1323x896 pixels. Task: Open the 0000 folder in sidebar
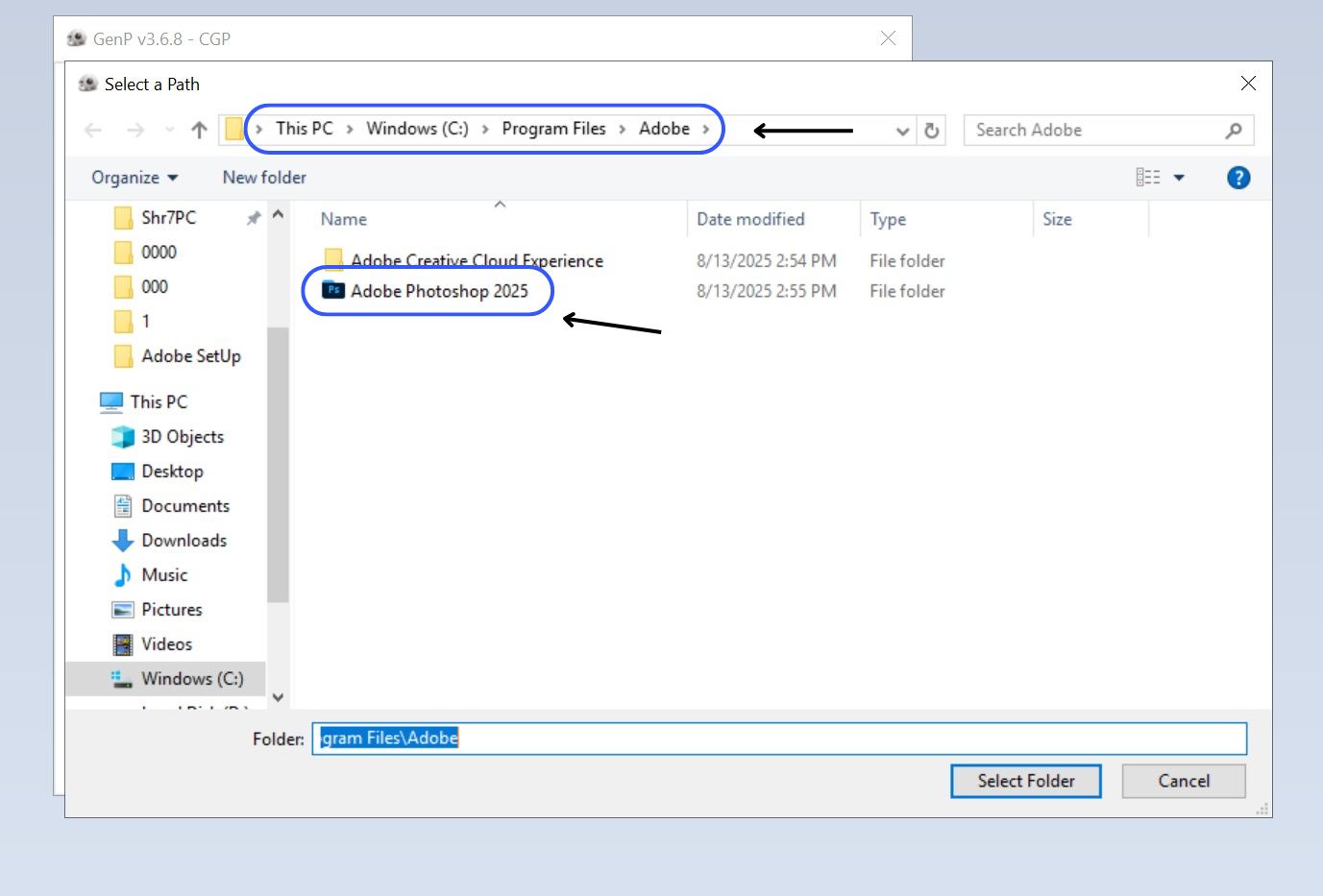[159, 253]
